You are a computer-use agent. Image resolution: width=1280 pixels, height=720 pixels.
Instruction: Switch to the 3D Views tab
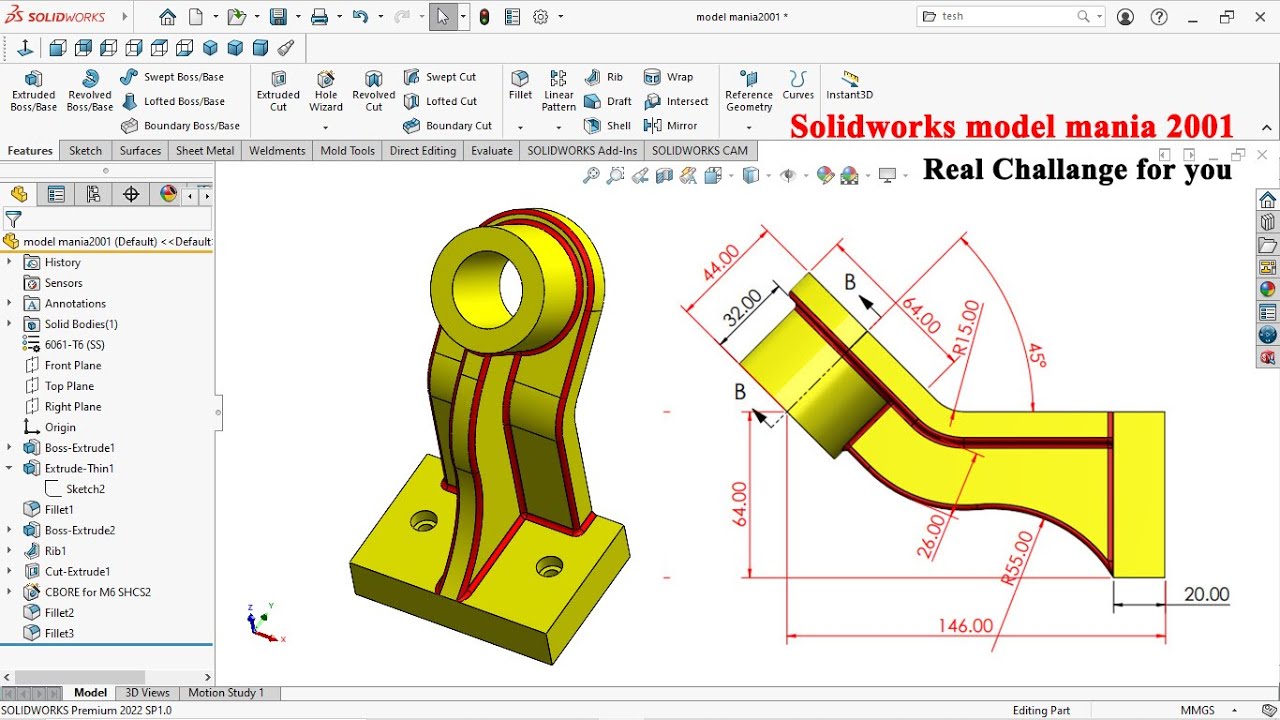point(147,693)
